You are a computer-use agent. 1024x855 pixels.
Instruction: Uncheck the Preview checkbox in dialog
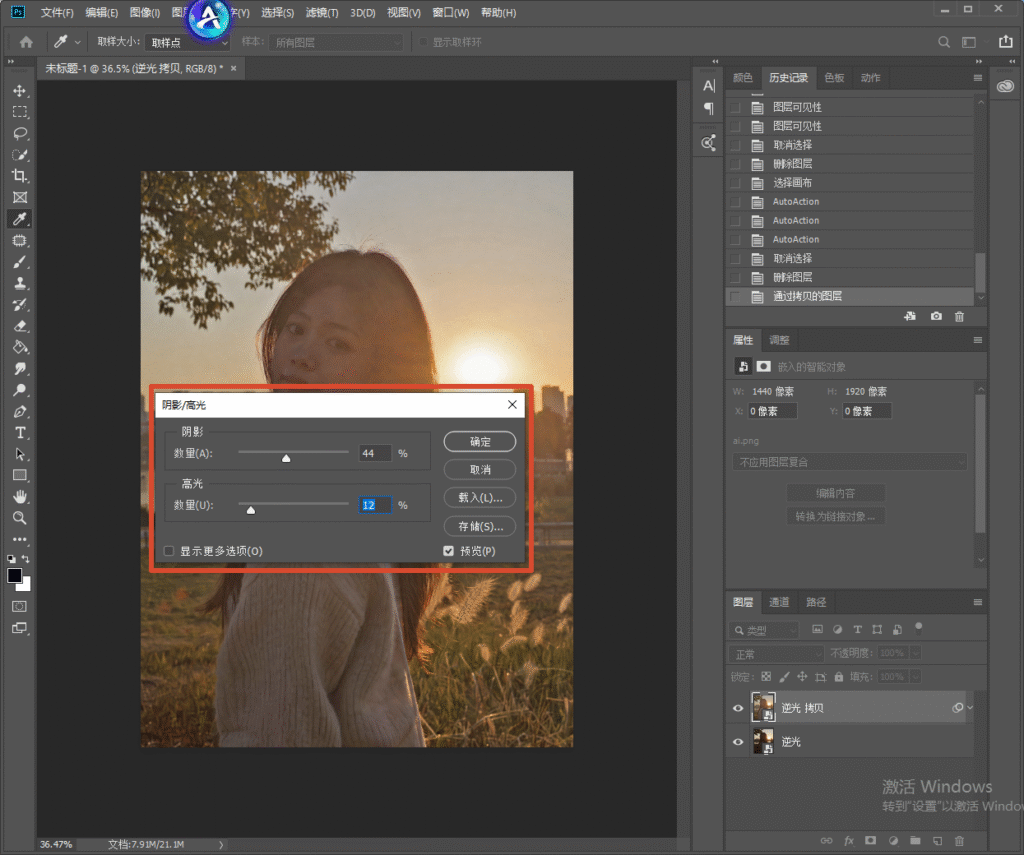click(448, 551)
